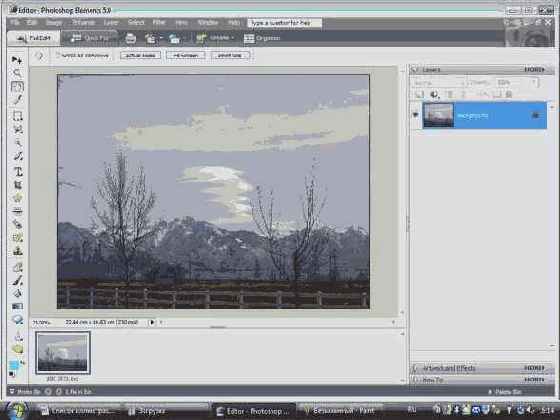The height and width of the screenshot is (420, 560).
Task: Hide the Background layer eye icon
Action: click(415, 115)
